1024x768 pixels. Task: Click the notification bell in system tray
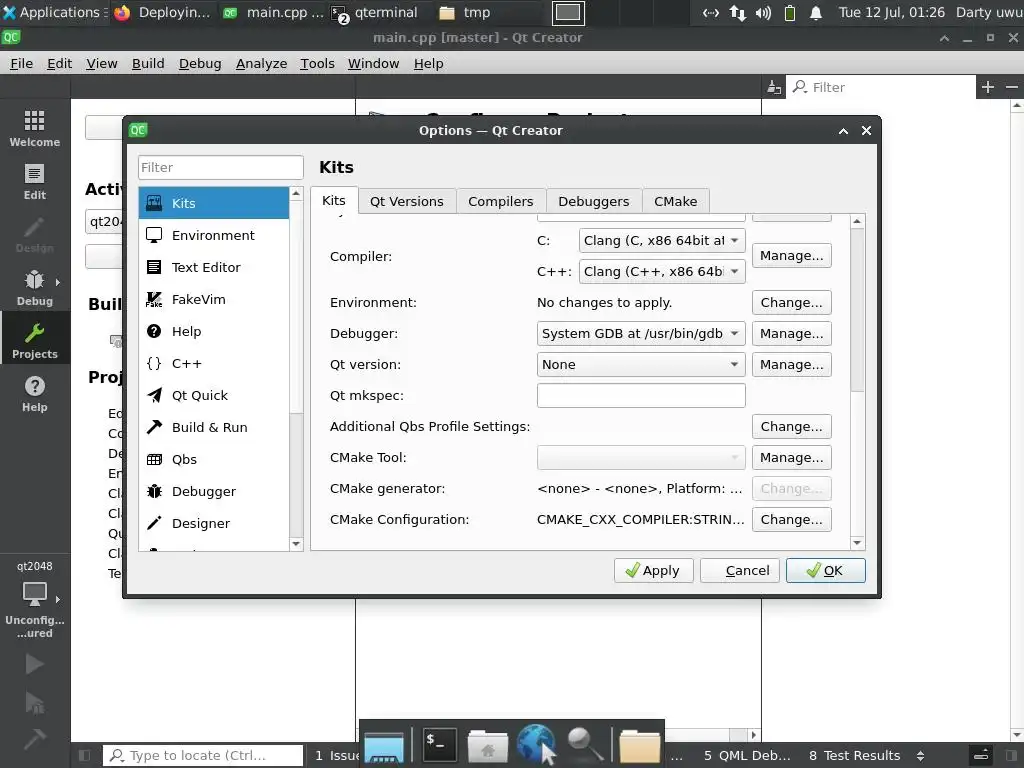click(816, 12)
